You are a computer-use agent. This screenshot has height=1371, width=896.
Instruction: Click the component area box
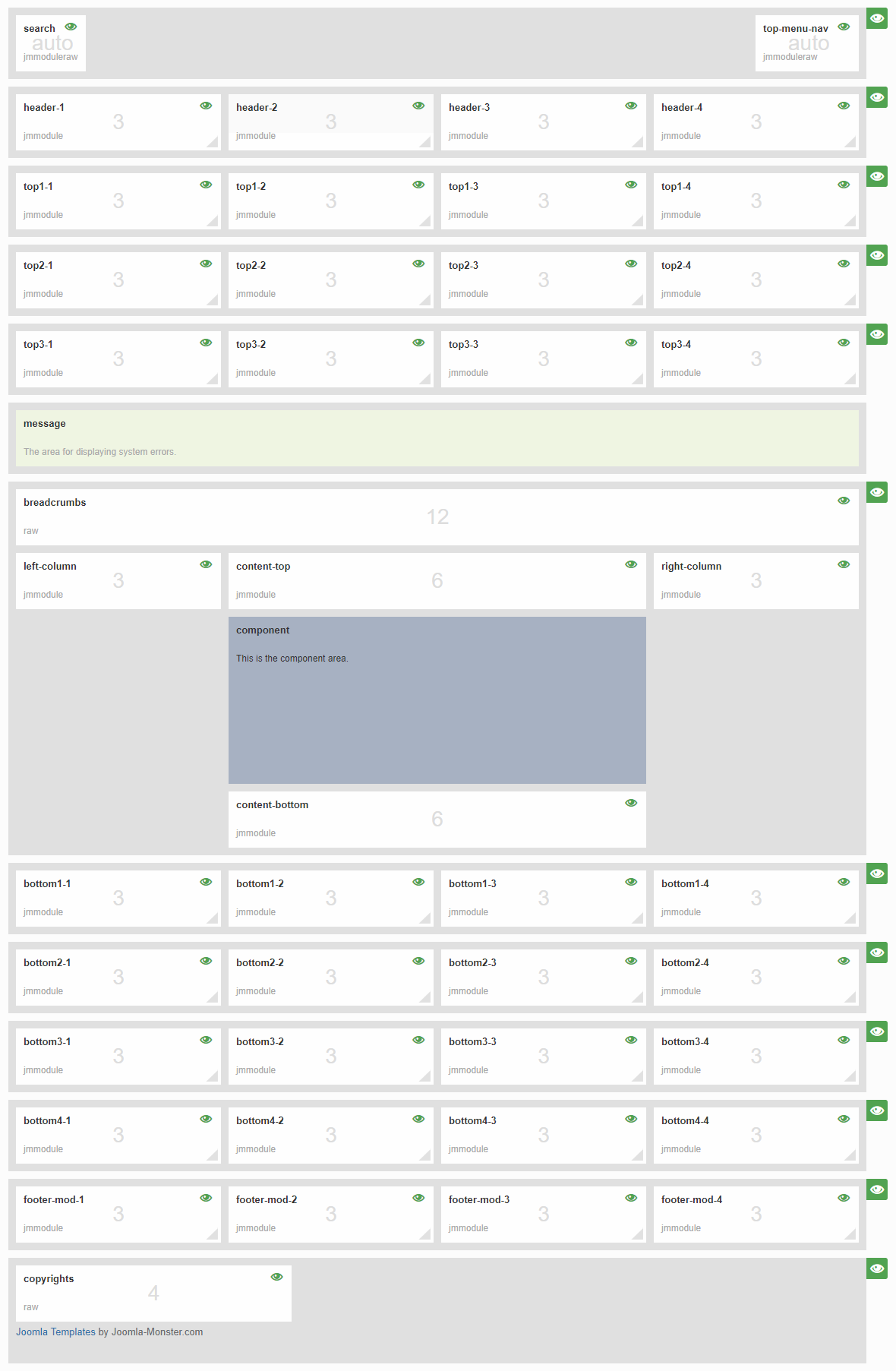tap(437, 700)
